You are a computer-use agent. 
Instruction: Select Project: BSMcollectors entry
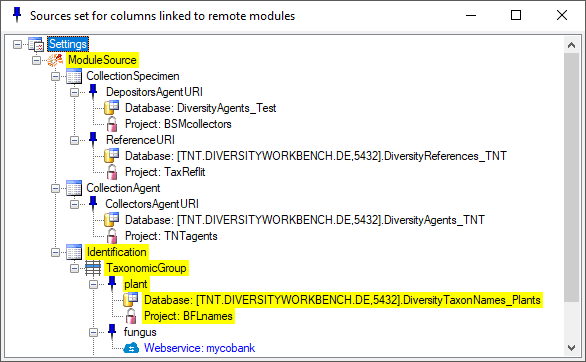[x=178, y=124]
